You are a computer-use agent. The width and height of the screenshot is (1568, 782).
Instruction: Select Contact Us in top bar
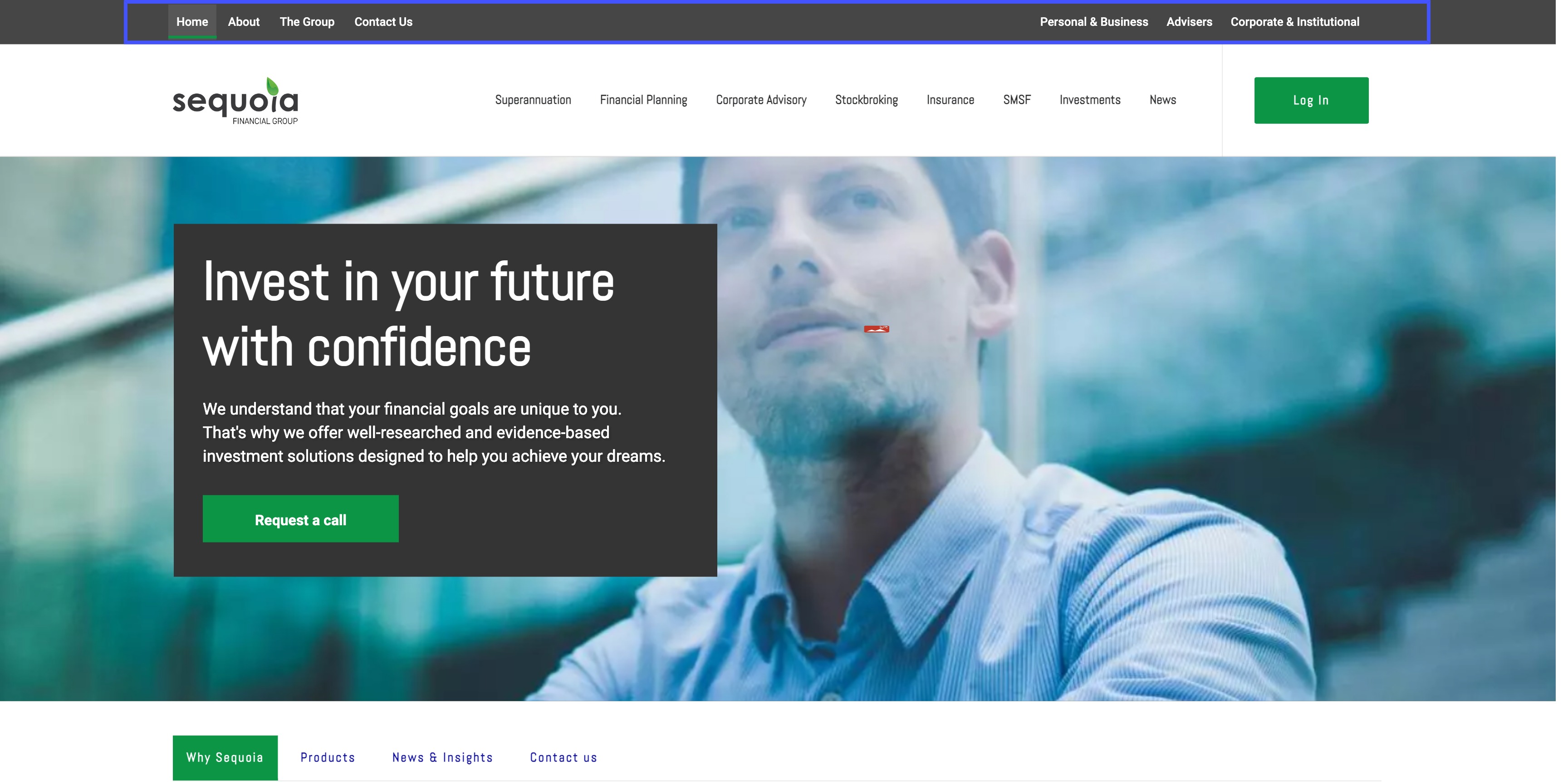coord(383,22)
